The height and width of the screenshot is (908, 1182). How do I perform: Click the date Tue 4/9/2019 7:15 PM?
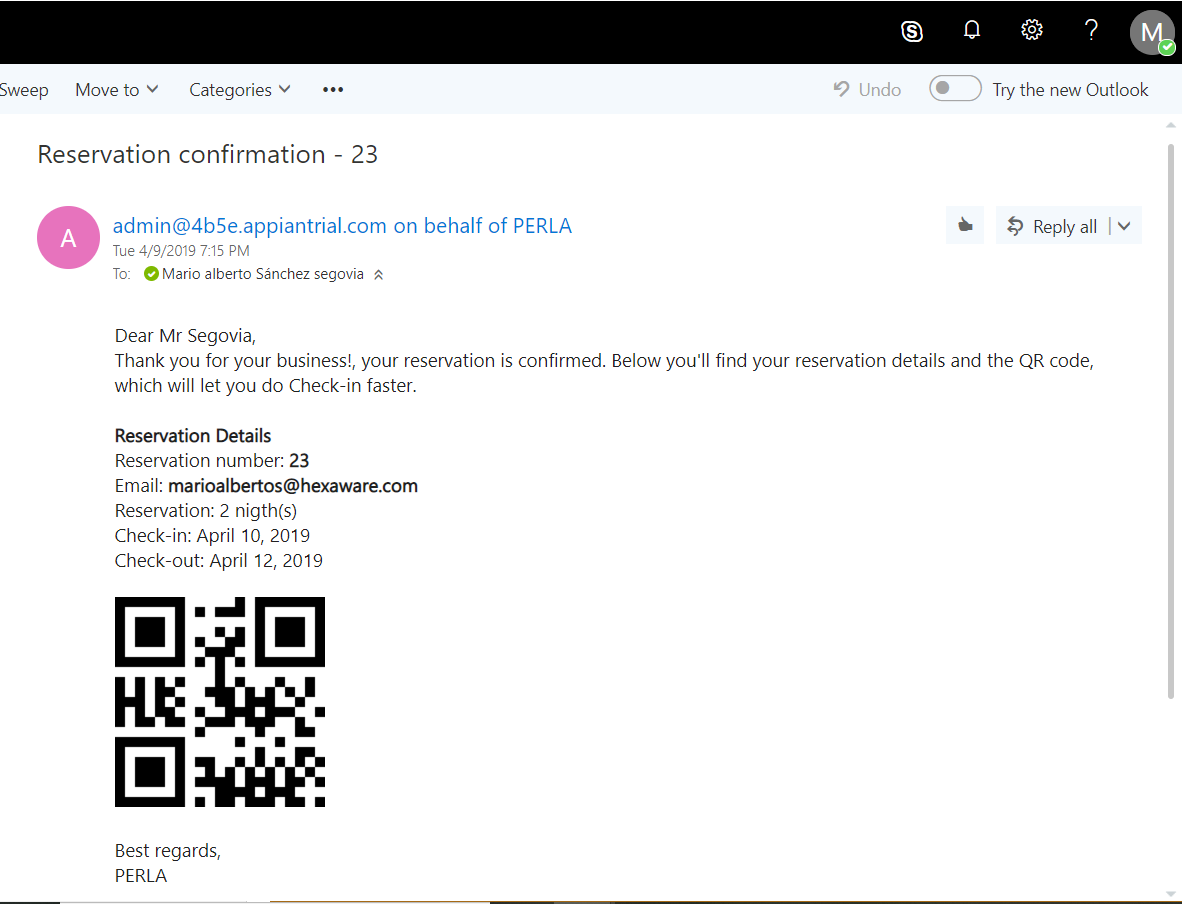[181, 250]
